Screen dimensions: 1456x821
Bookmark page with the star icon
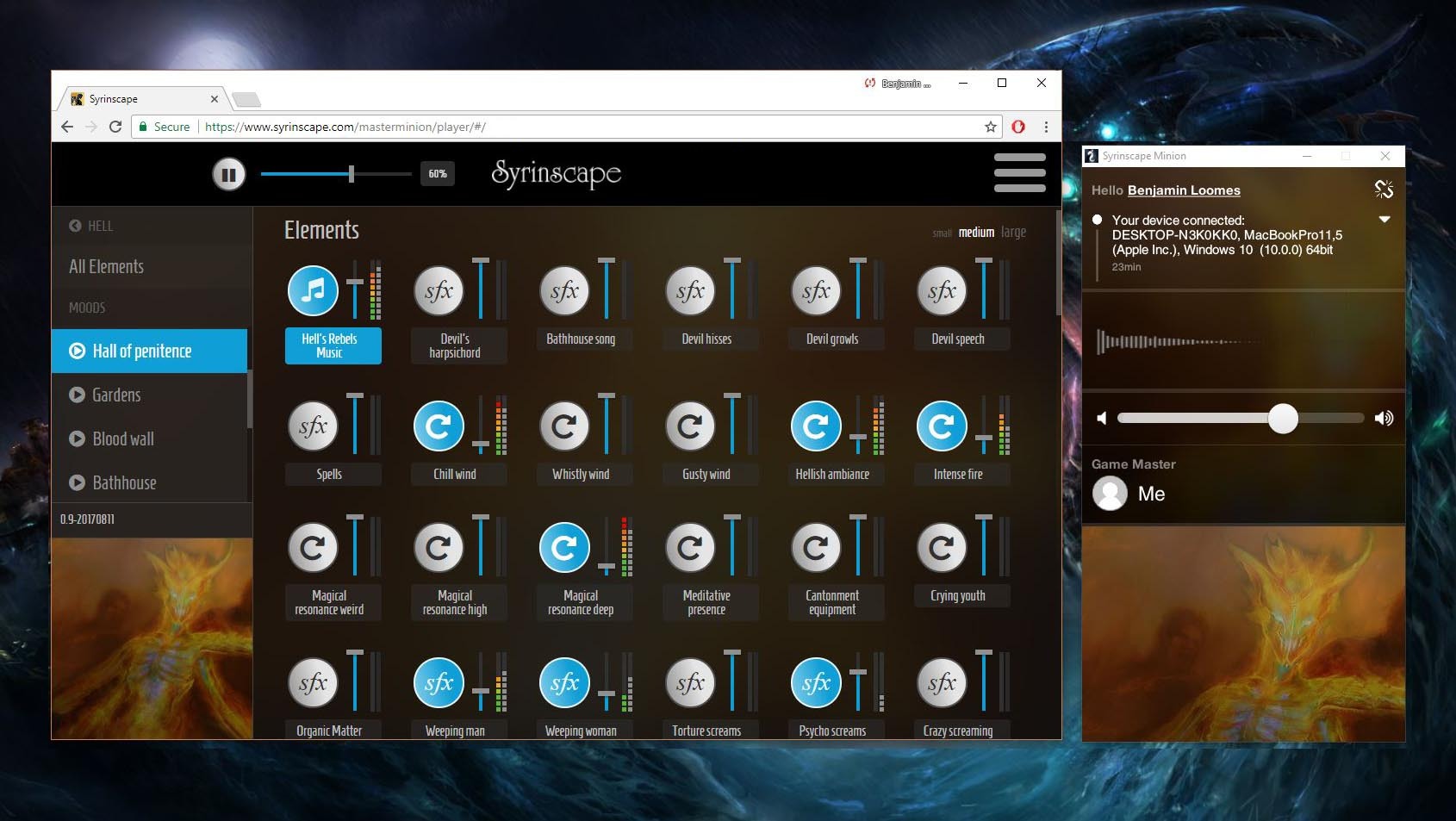pos(991,127)
